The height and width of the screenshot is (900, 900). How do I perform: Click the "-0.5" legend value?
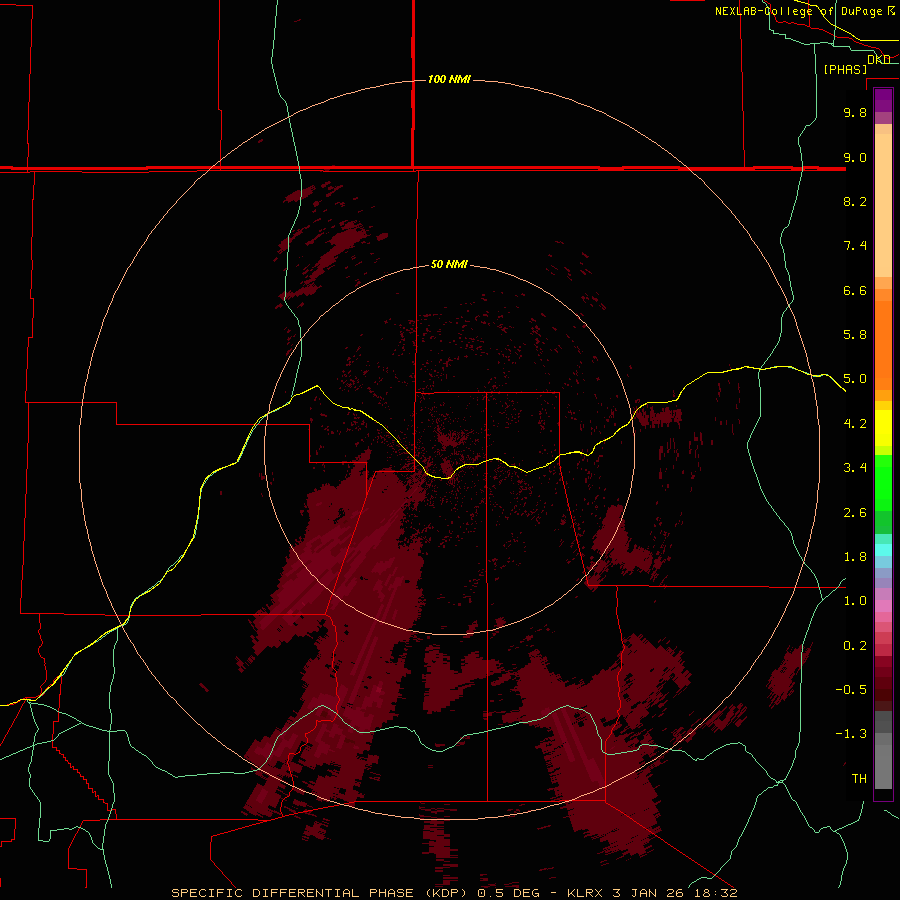851,690
